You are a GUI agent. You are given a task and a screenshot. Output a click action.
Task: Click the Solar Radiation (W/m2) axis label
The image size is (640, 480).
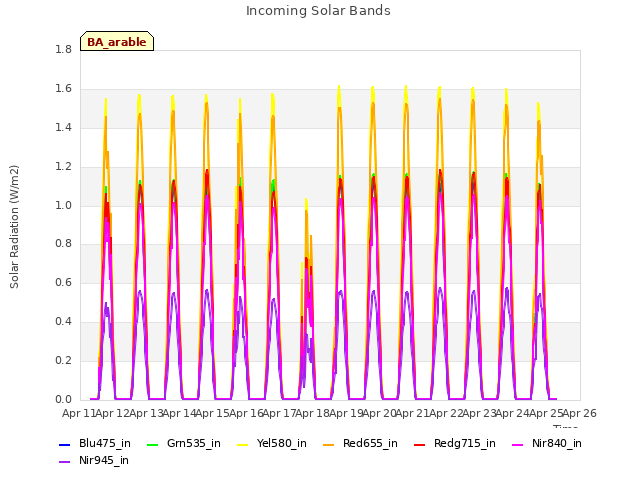tap(14, 227)
